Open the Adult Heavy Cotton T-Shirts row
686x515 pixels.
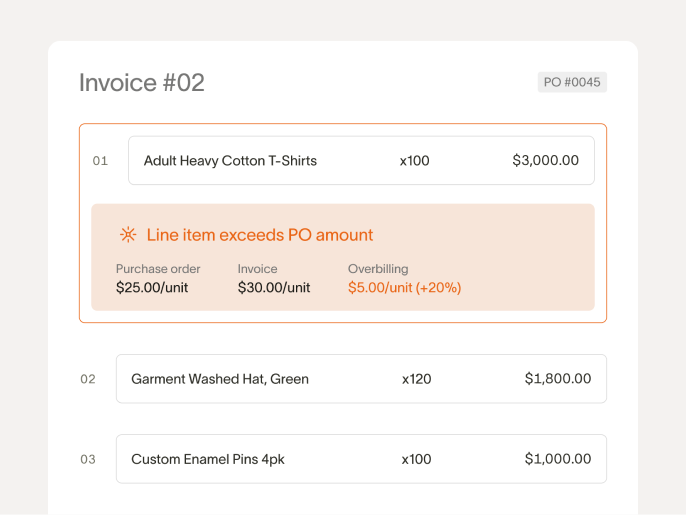[x=361, y=161]
